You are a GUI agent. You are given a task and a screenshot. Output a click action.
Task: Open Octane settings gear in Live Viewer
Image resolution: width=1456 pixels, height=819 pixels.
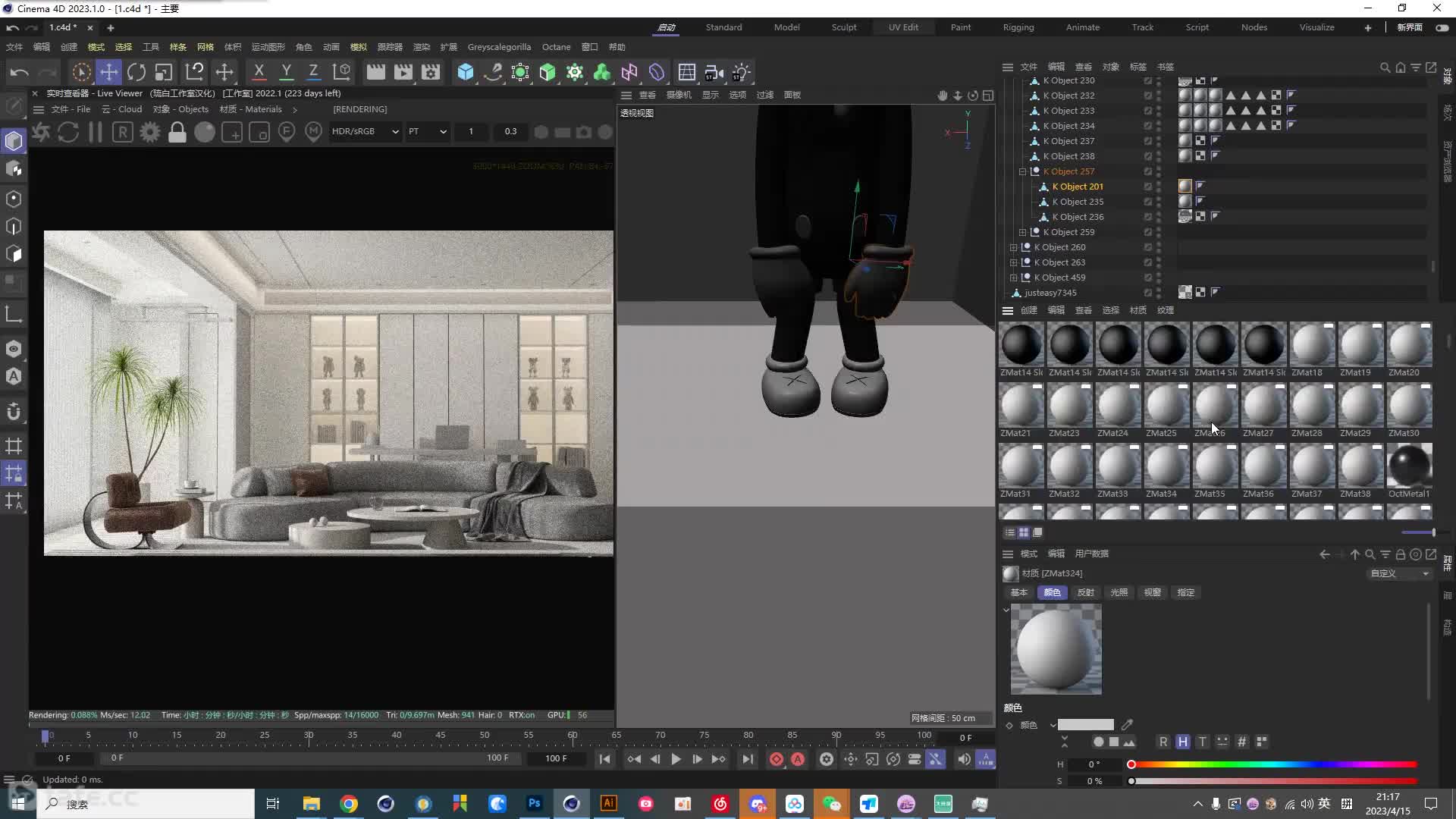pos(150,132)
